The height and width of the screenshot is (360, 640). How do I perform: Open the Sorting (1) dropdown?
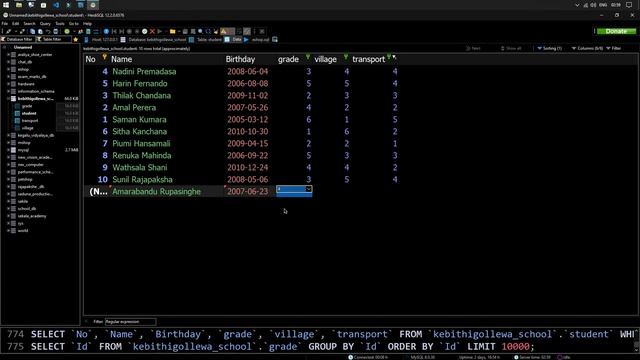pyautogui.click(x=549, y=48)
